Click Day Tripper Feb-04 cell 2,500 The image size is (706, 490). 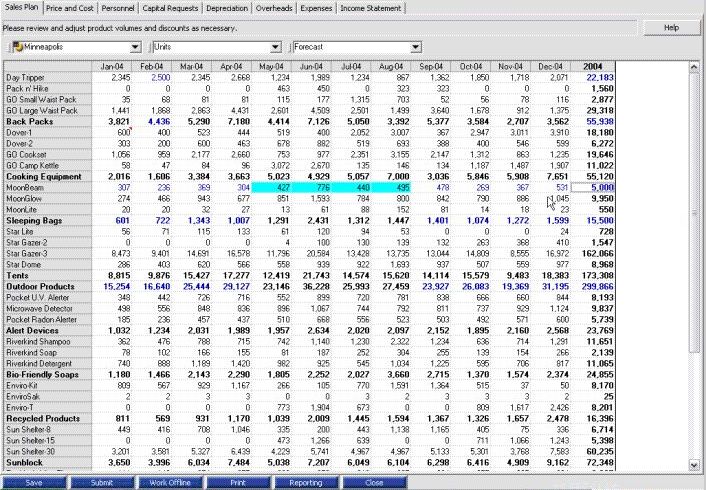pyautogui.click(x=152, y=77)
